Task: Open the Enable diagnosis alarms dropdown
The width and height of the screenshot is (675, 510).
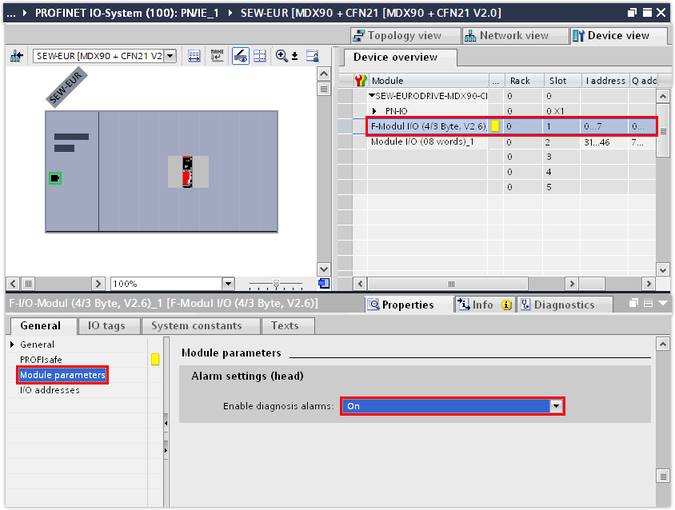Action: coord(556,406)
